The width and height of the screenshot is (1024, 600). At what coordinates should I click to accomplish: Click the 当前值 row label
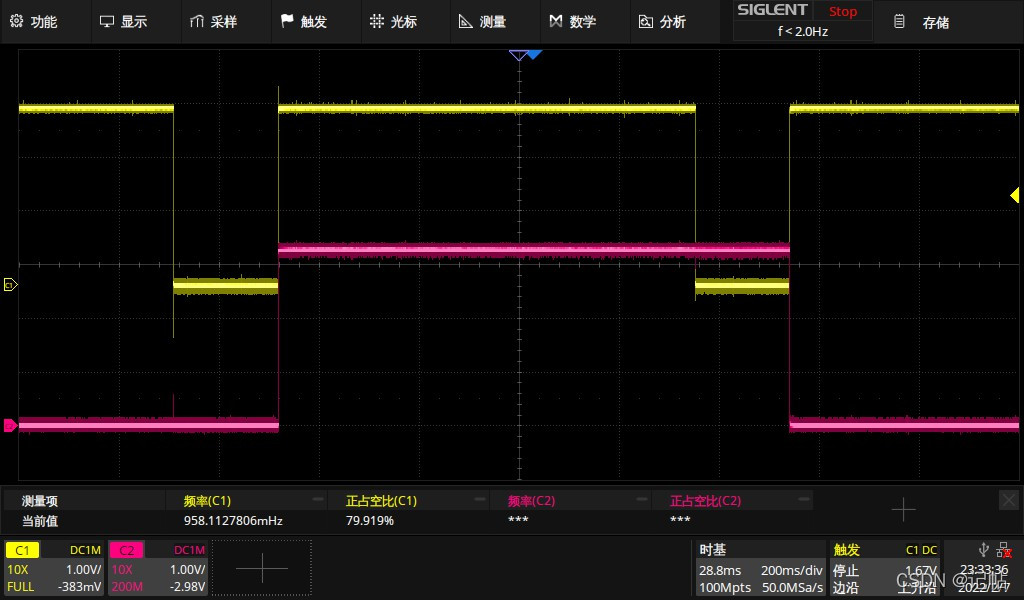coord(40,521)
